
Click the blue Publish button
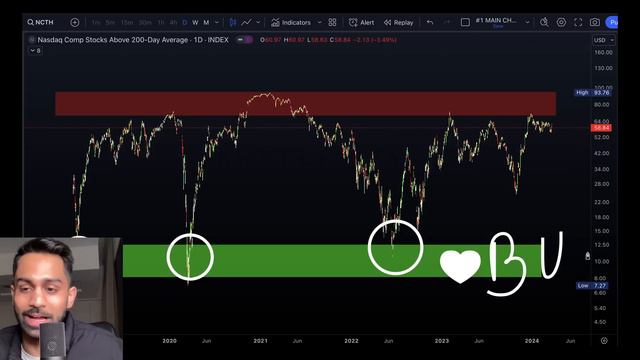click(x=612, y=22)
